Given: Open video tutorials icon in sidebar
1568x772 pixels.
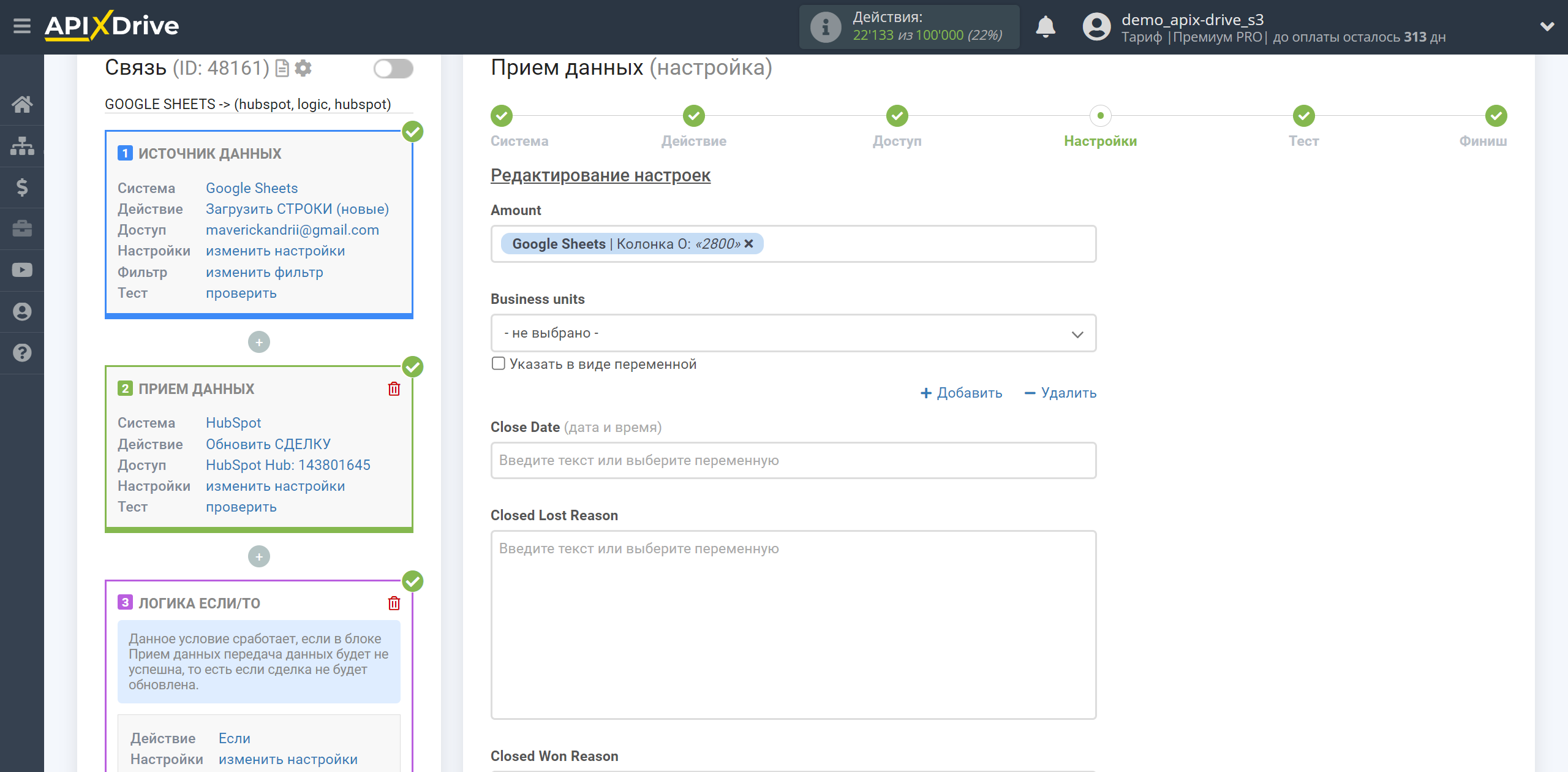Looking at the screenshot, I should pyautogui.click(x=22, y=270).
